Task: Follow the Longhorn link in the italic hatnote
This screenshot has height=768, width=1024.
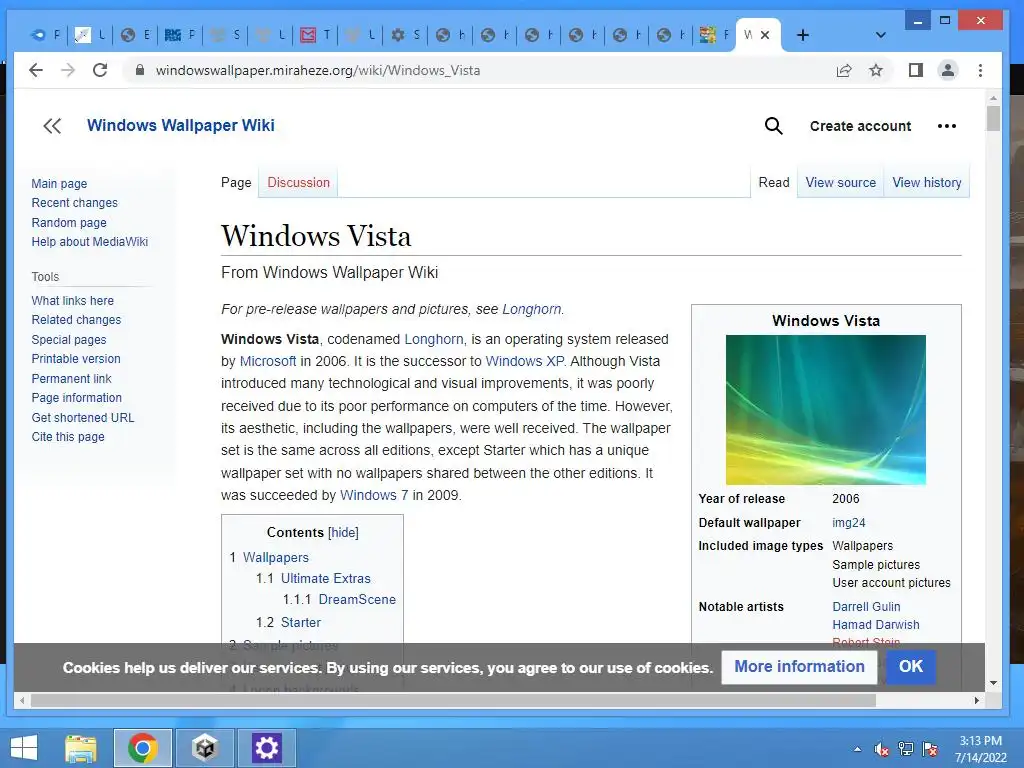Action: [x=532, y=309]
